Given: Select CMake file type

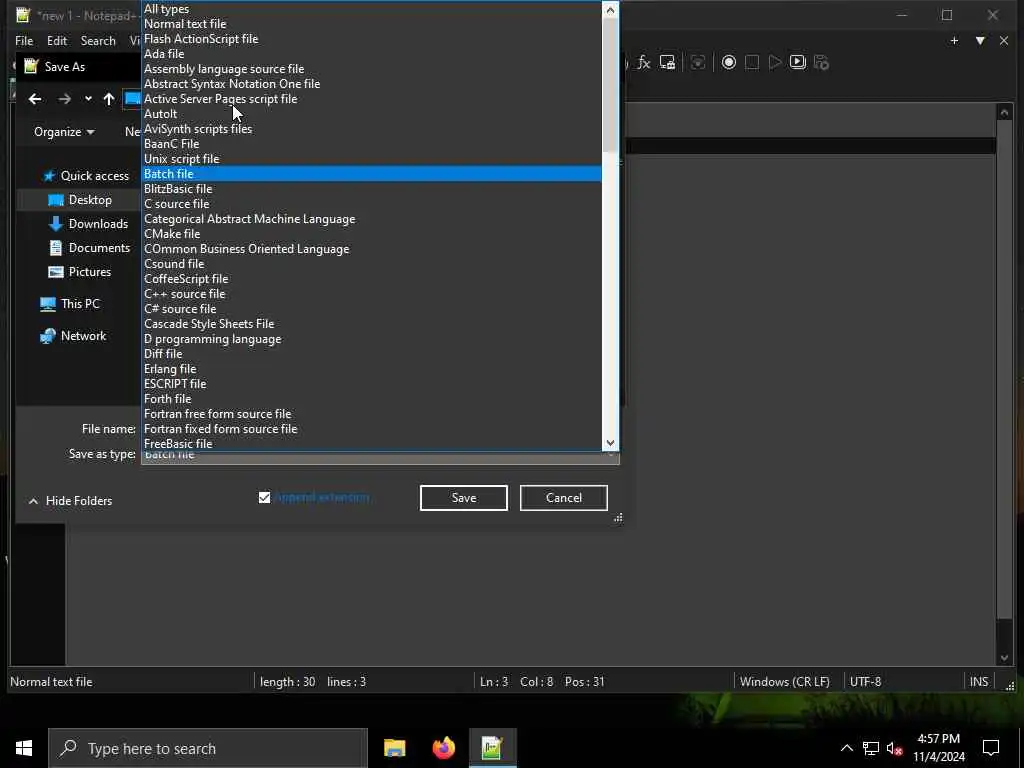Looking at the screenshot, I should [372, 234].
